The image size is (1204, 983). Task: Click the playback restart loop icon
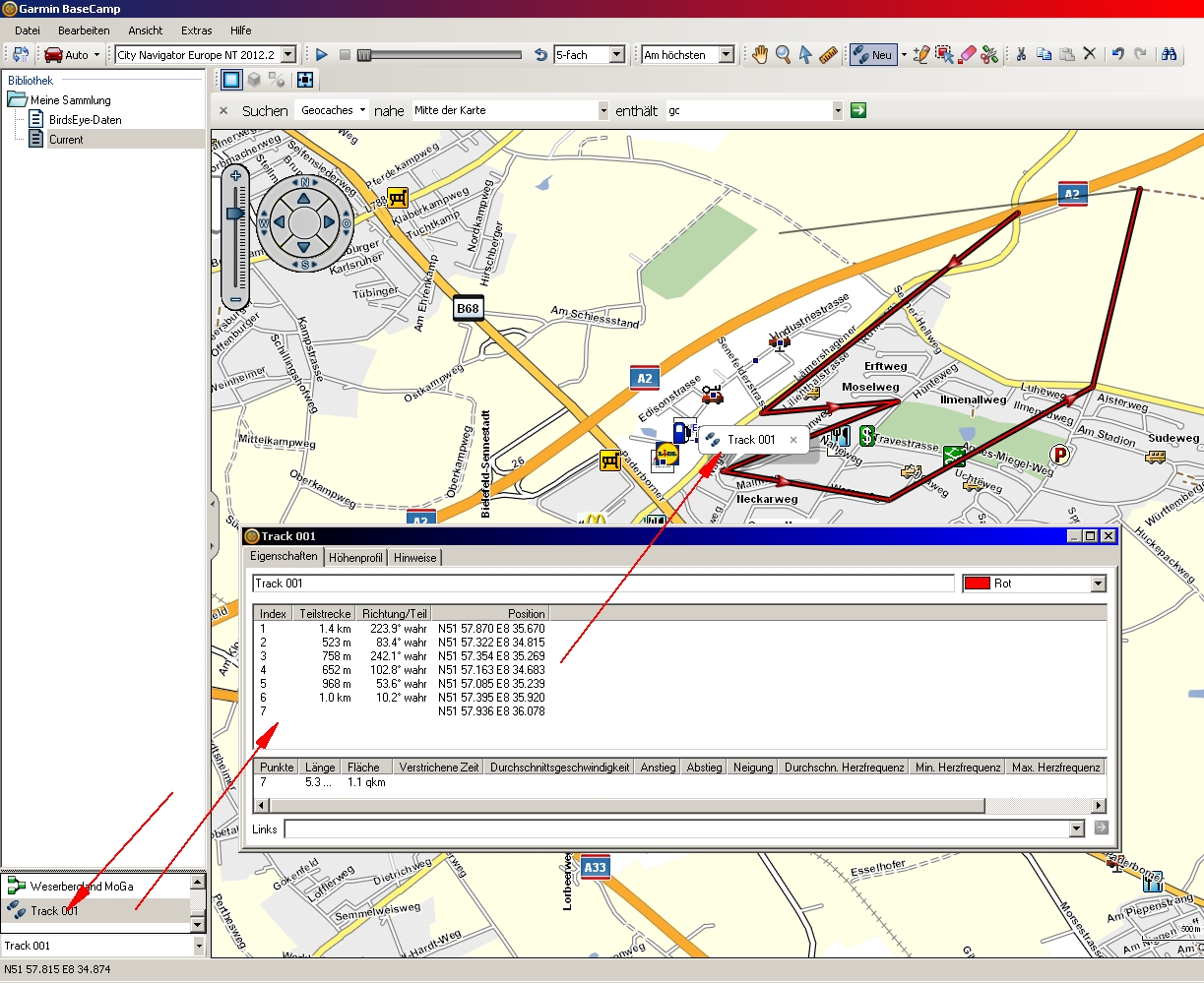click(x=540, y=55)
